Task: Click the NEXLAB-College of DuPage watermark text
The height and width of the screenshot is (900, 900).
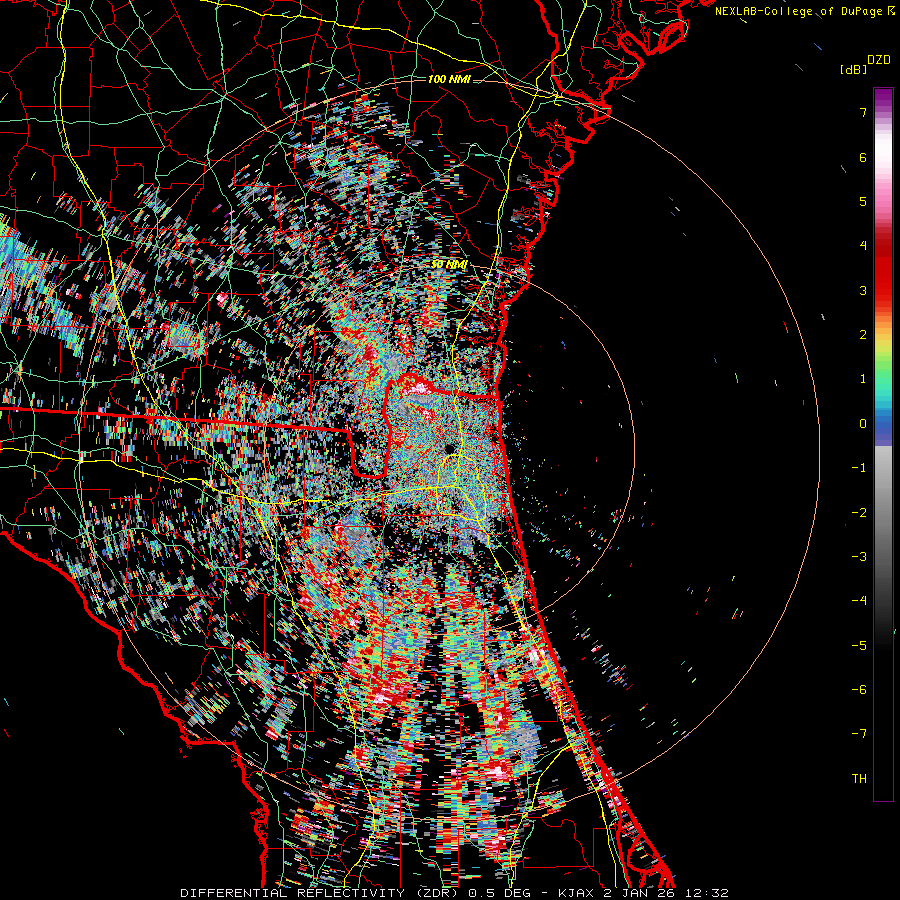Action: (x=799, y=11)
